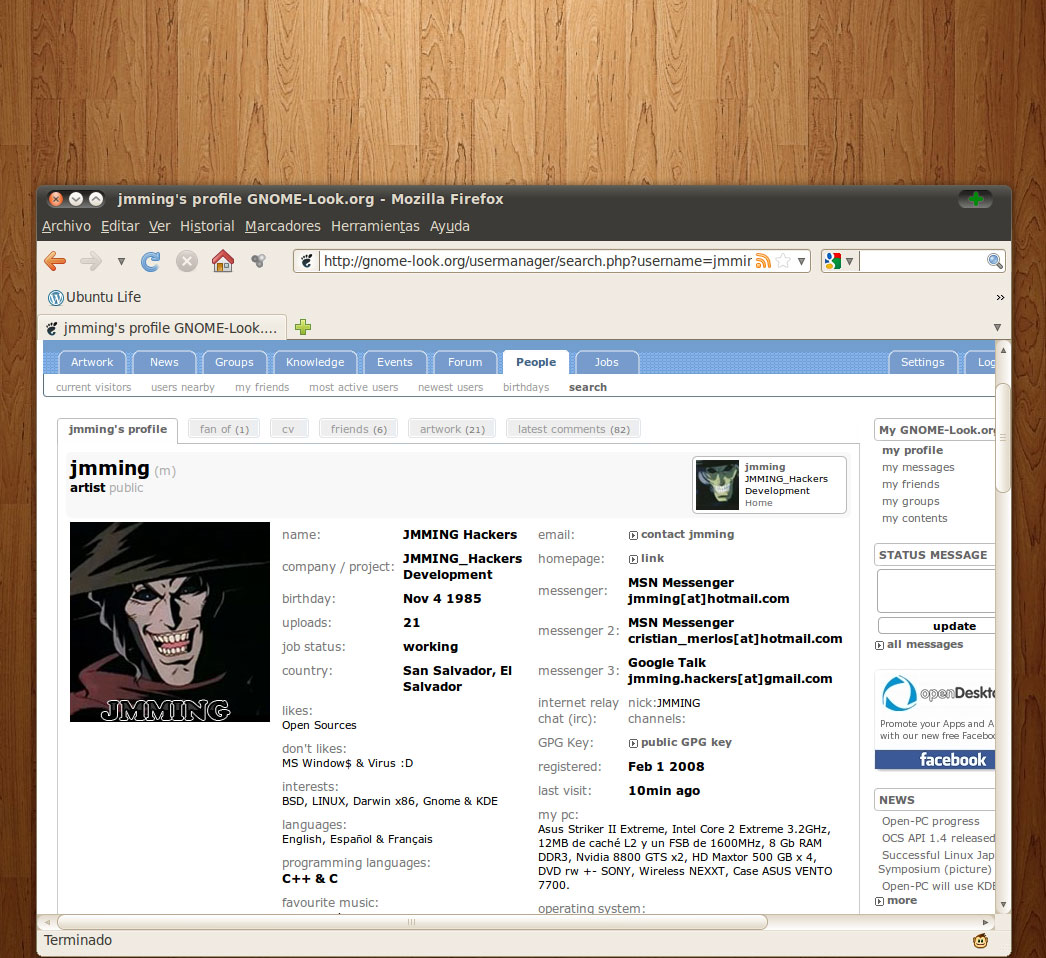This screenshot has height=958, width=1046.
Task: Open the Historial menu
Action: coord(207,226)
